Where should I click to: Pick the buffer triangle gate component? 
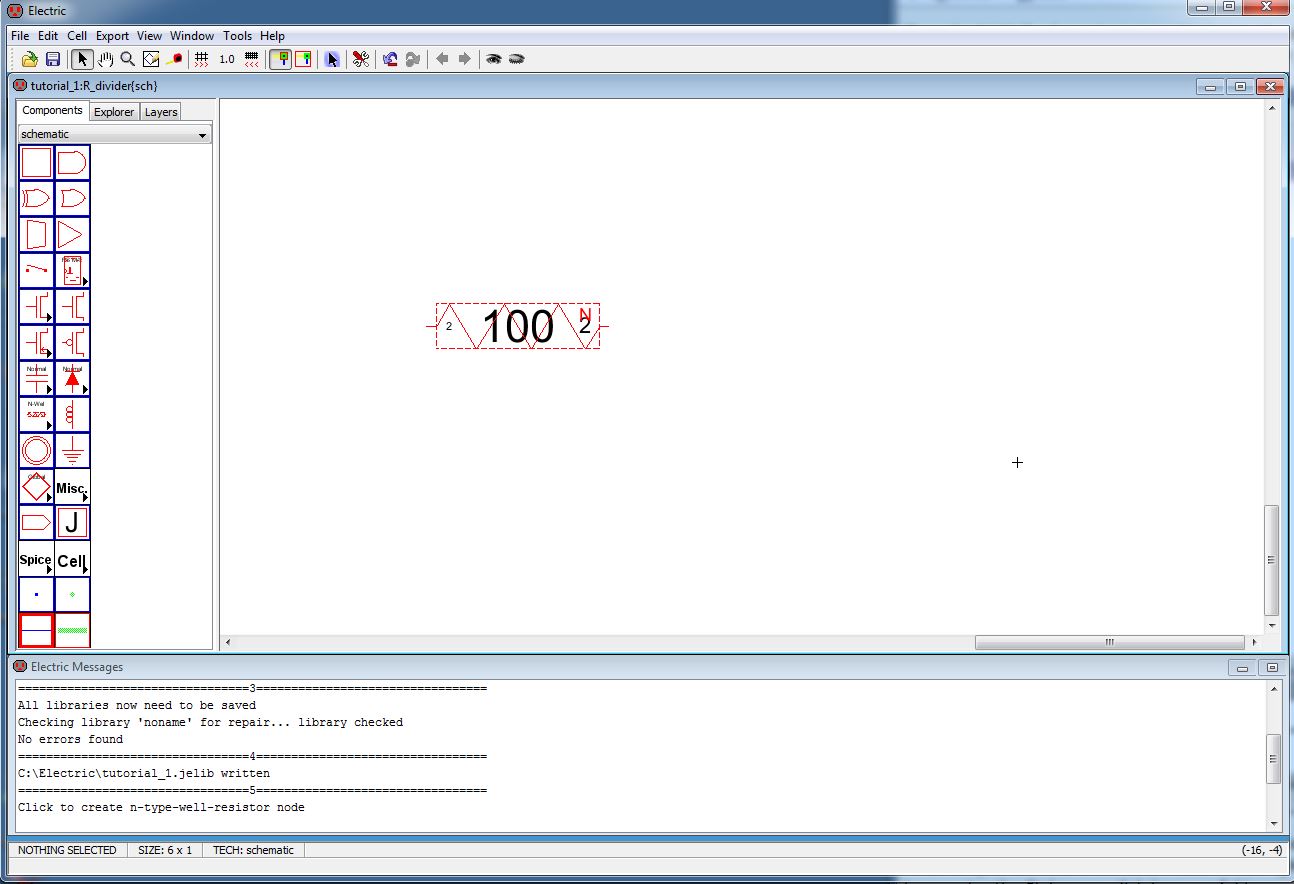(x=72, y=235)
